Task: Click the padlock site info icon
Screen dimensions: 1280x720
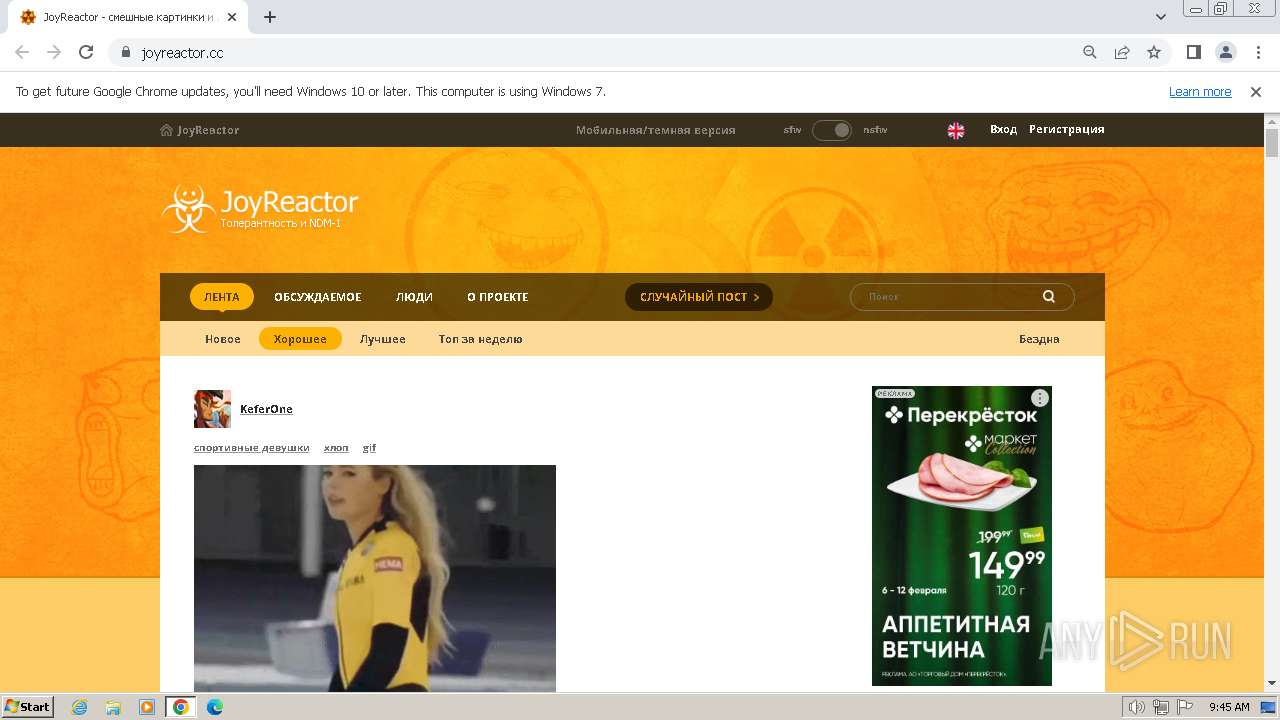Action: 126,53
